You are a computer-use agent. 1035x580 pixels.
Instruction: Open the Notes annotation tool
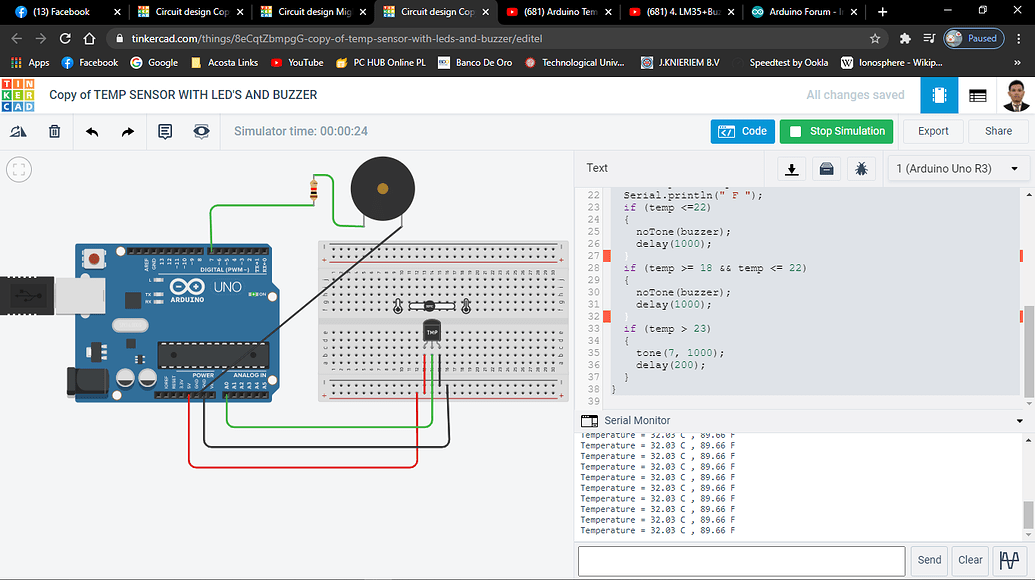click(x=164, y=131)
